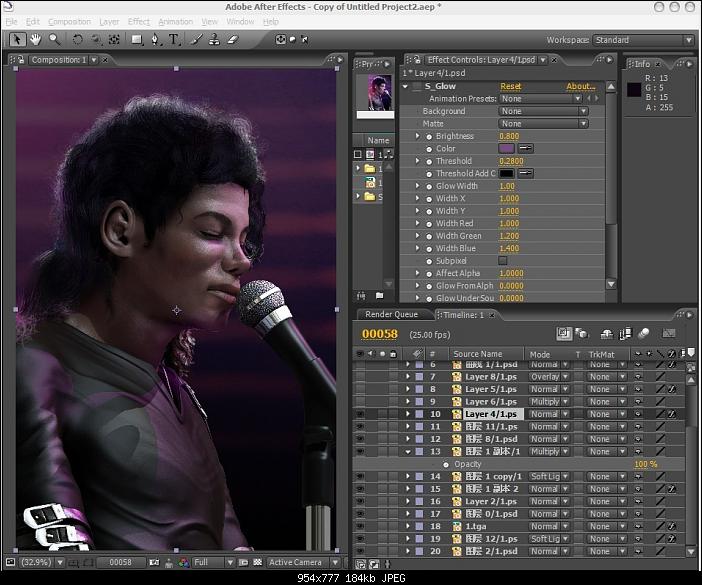Select the Pen tool
Screen dimensions: 702x585
155,40
